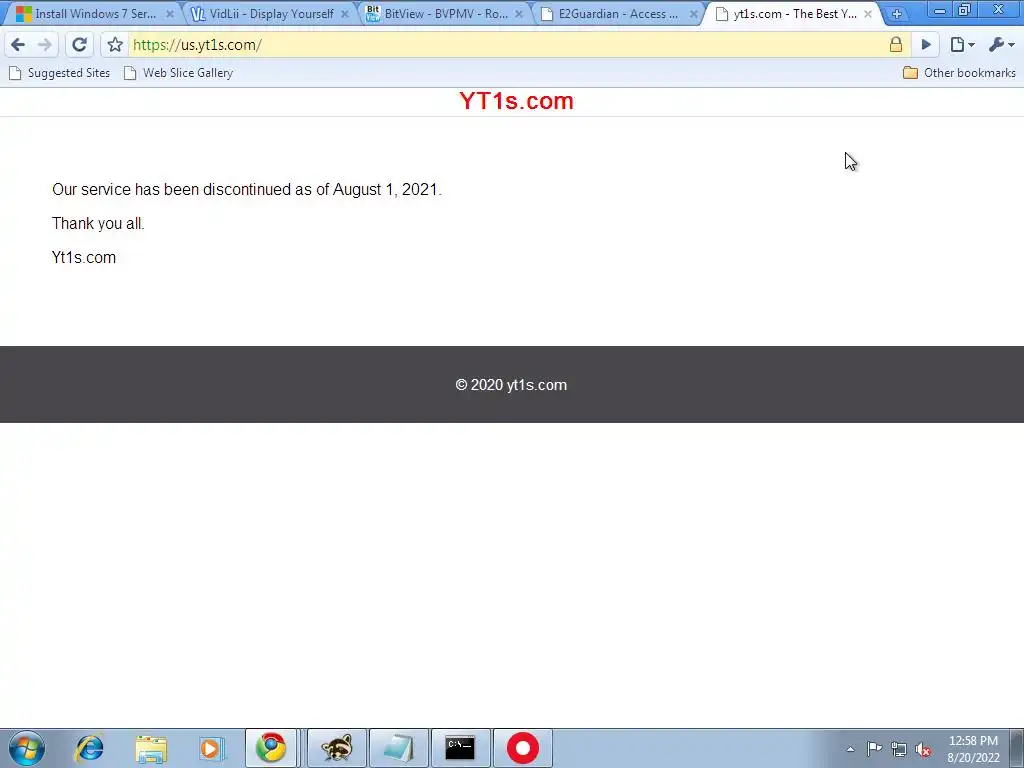
Task: Show hidden system tray icons
Action: point(850,749)
